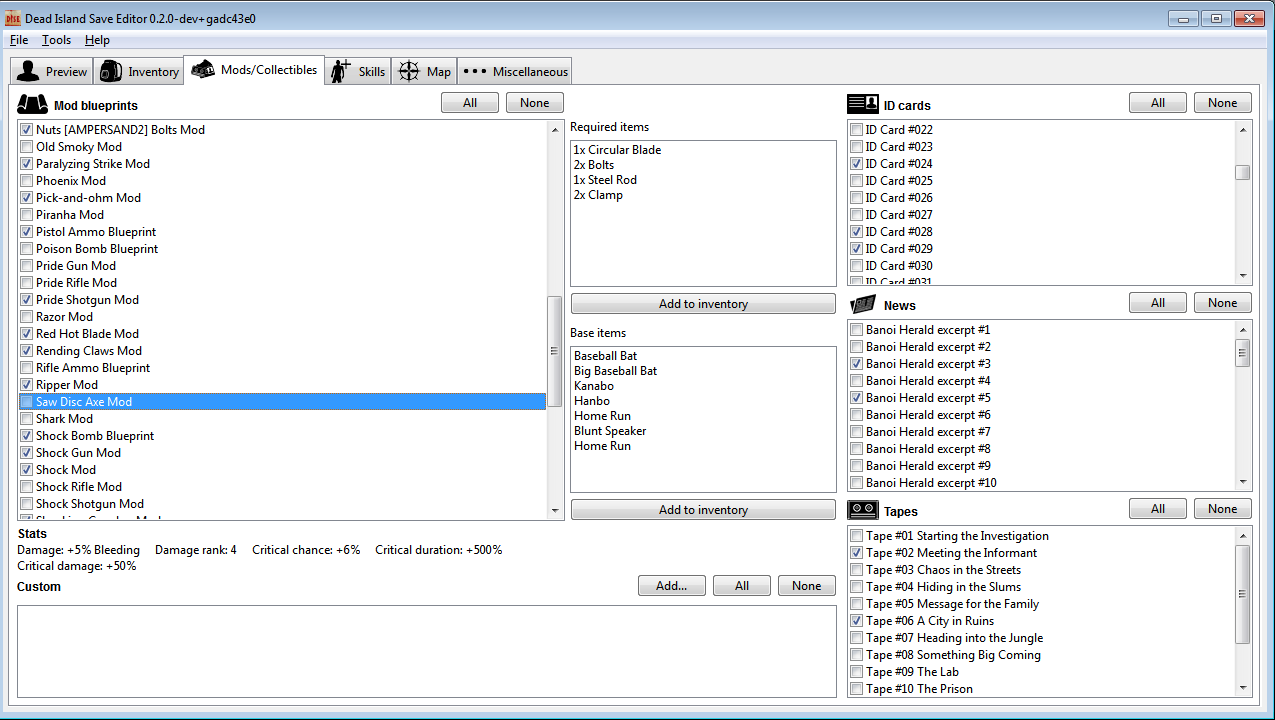Image resolution: width=1275 pixels, height=720 pixels.
Task: Click Mod blueprints scroll down arrow
Action: pyautogui.click(x=555, y=511)
